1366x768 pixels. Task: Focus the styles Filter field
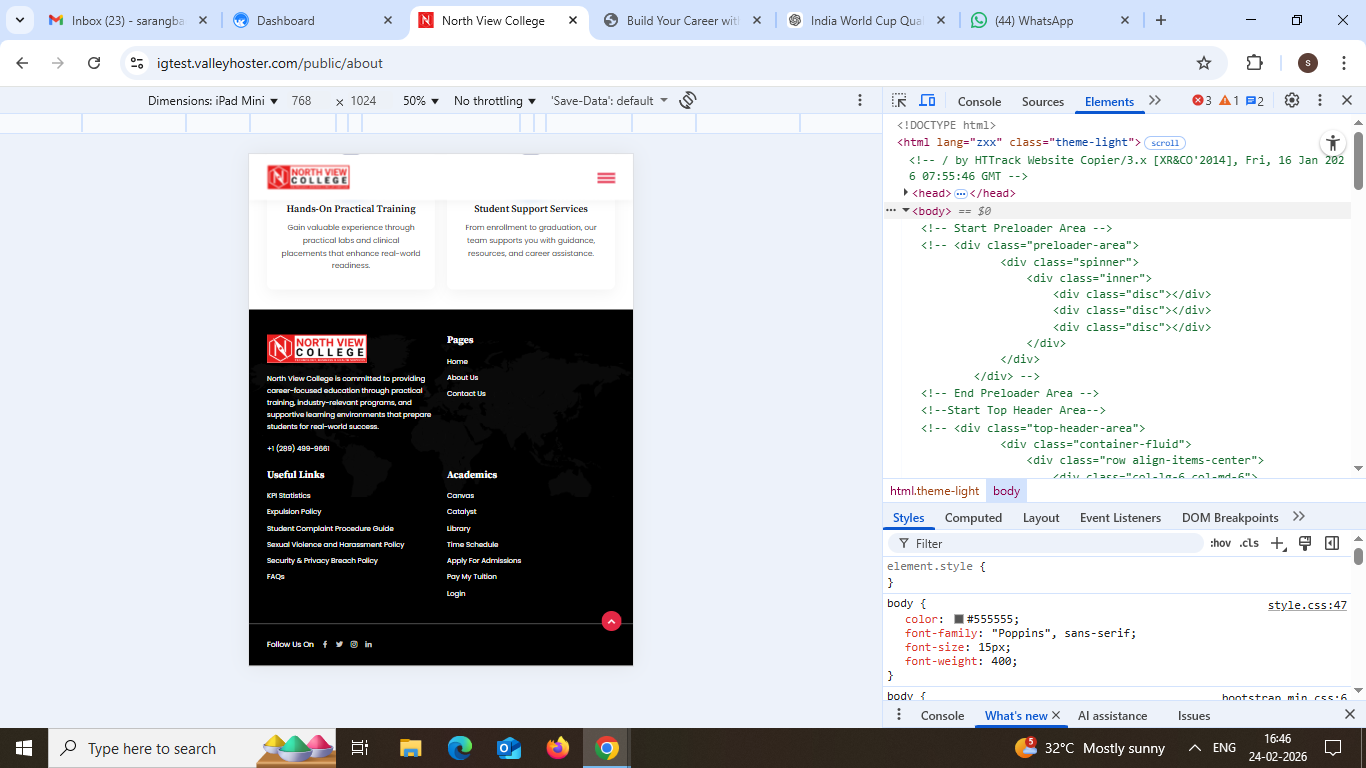(x=1046, y=543)
